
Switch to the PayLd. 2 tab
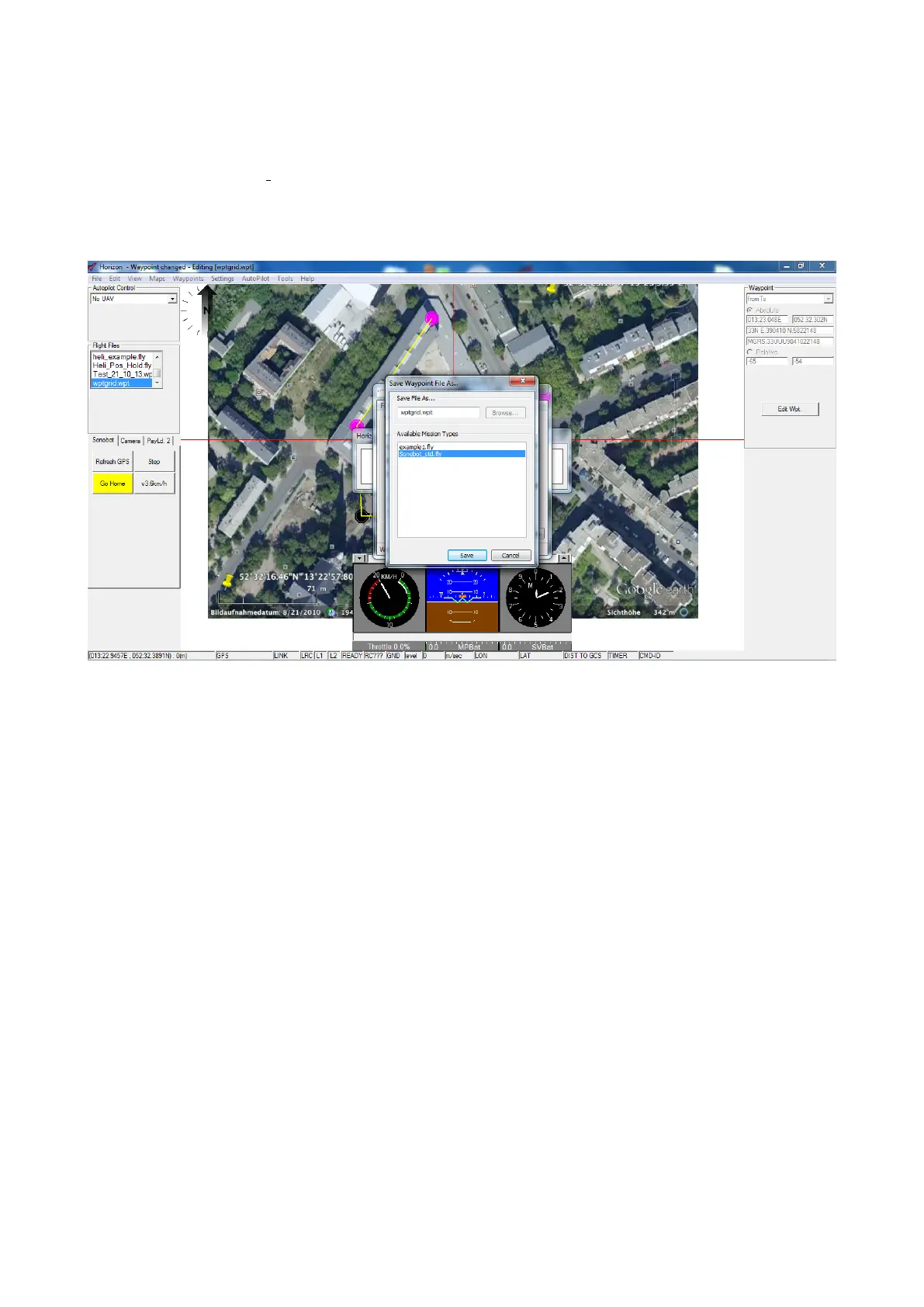159,441
